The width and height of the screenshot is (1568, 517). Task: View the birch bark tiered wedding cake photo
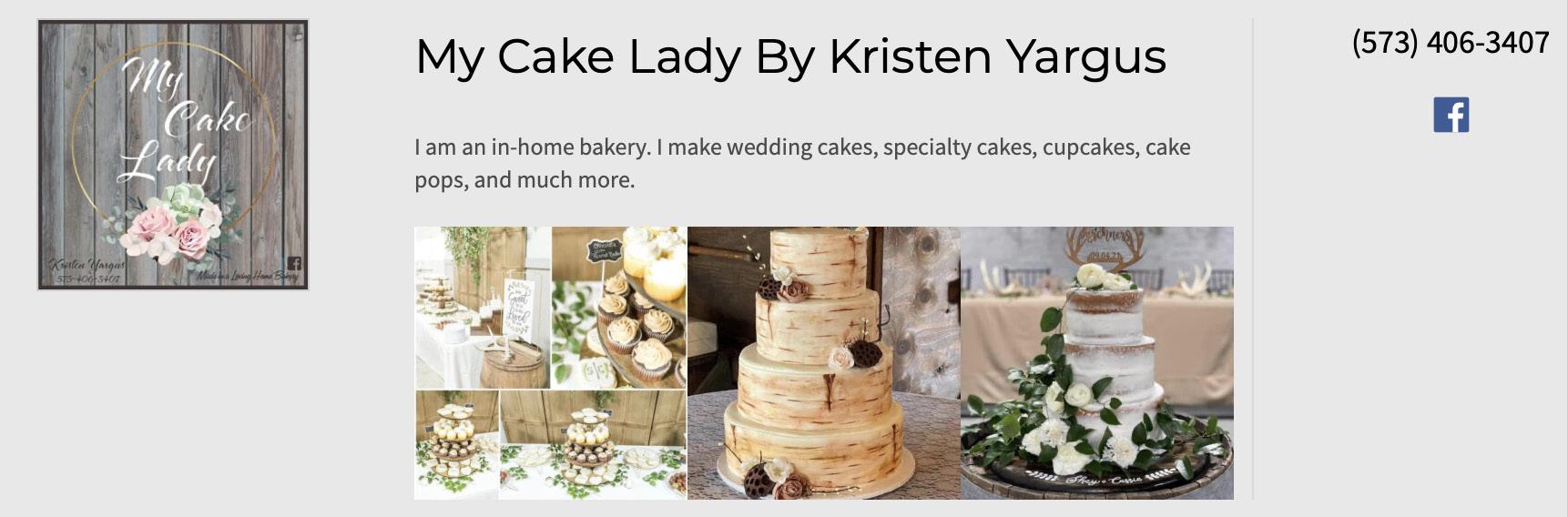coord(824,363)
